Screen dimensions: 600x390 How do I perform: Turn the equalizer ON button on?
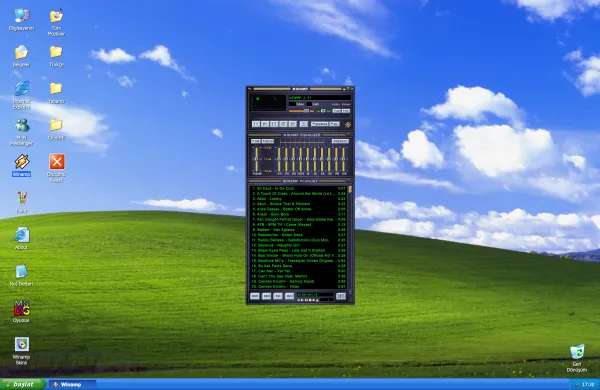pyautogui.click(x=256, y=141)
